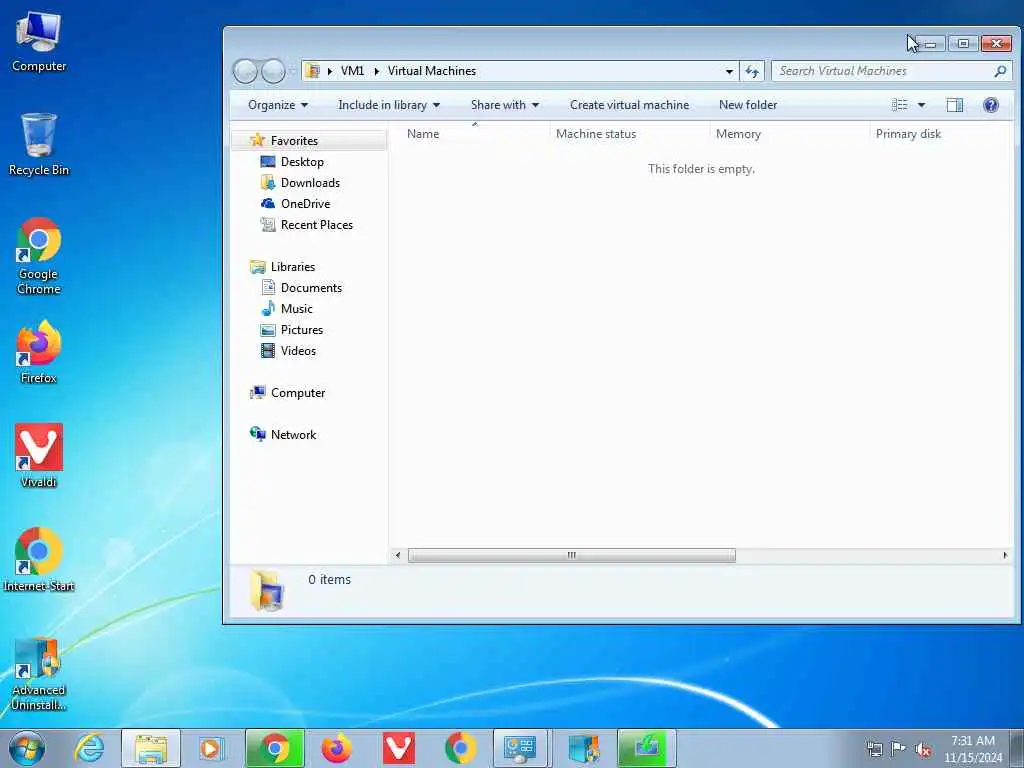Open the Recycle Bin desktop icon
The width and height of the screenshot is (1024, 768).
[x=39, y=144]
